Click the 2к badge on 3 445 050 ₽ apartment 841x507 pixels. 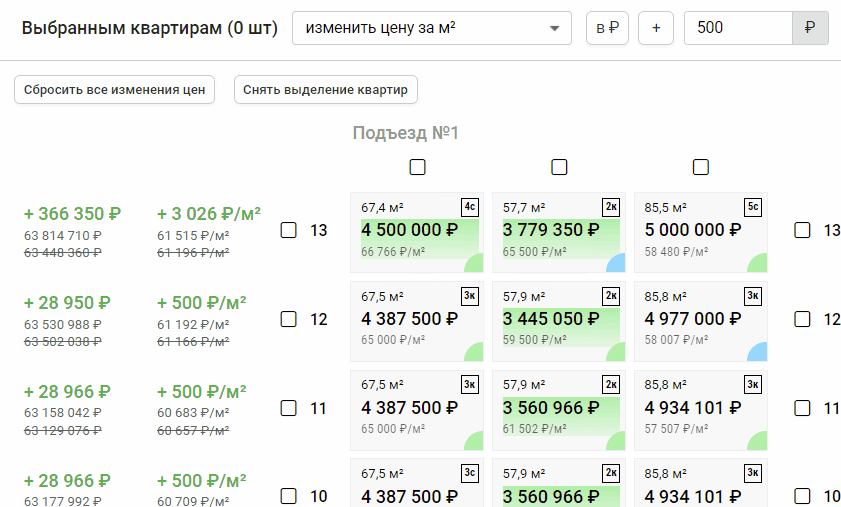611,296
